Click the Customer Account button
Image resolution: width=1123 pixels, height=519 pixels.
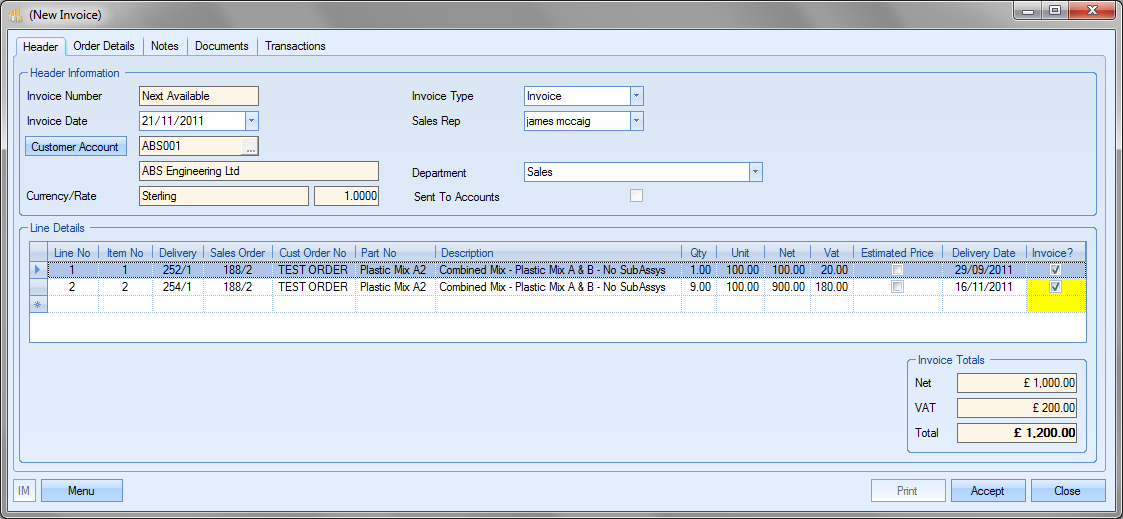75,147
